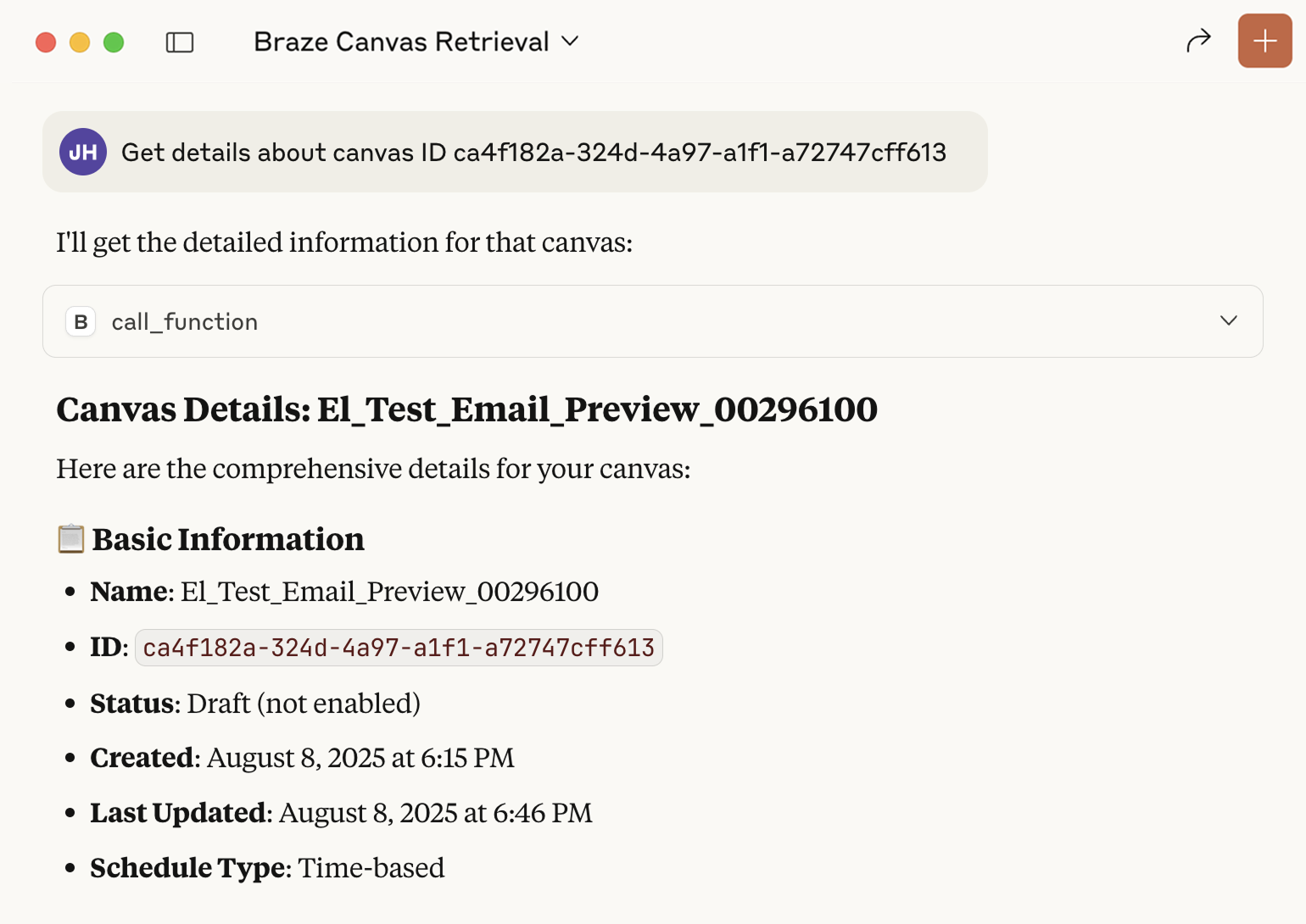Click the Created date text

(x=360, y=757)
